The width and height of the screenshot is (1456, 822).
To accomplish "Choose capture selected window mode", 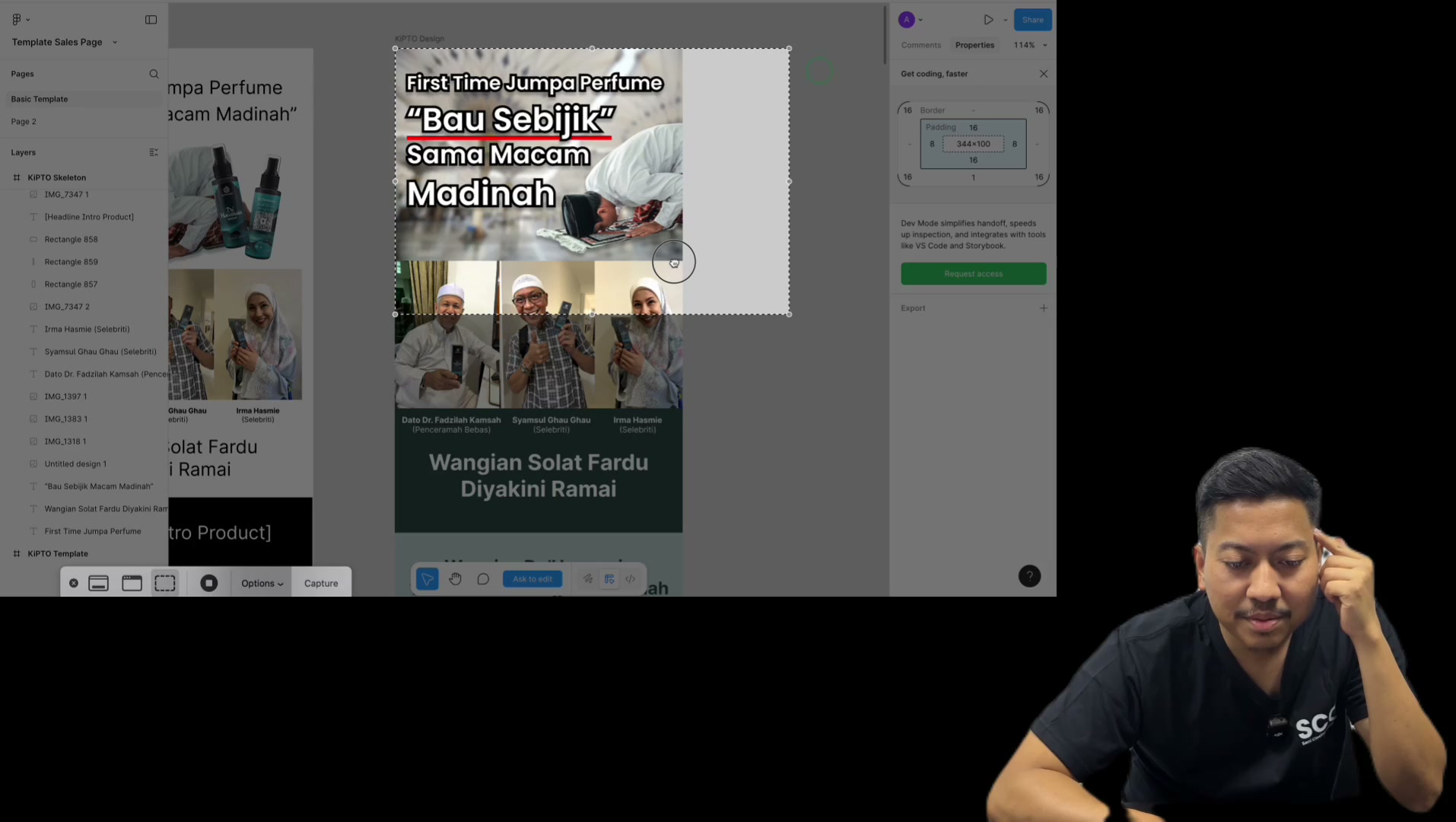I will point(132,583).
